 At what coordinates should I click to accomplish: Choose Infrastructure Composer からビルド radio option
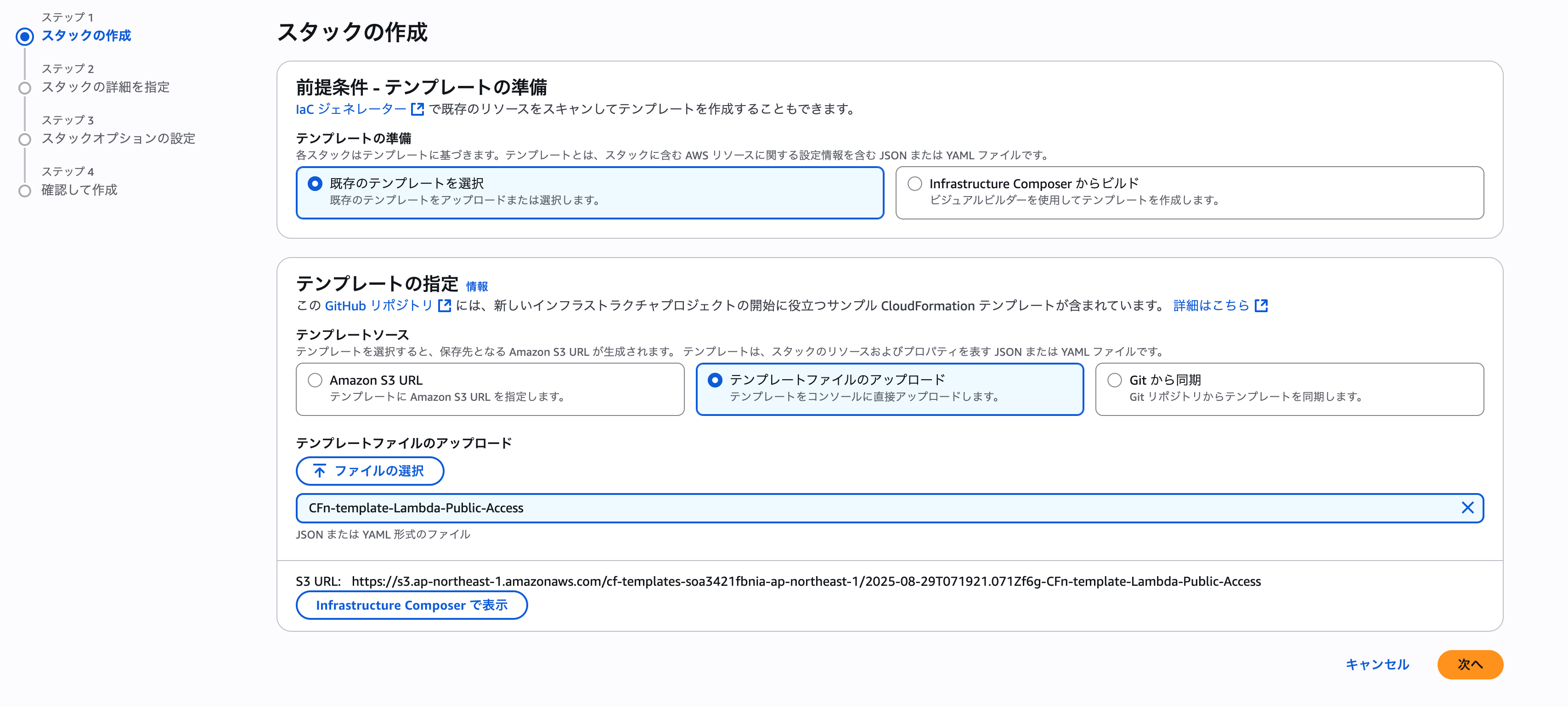tap(914, 184)
